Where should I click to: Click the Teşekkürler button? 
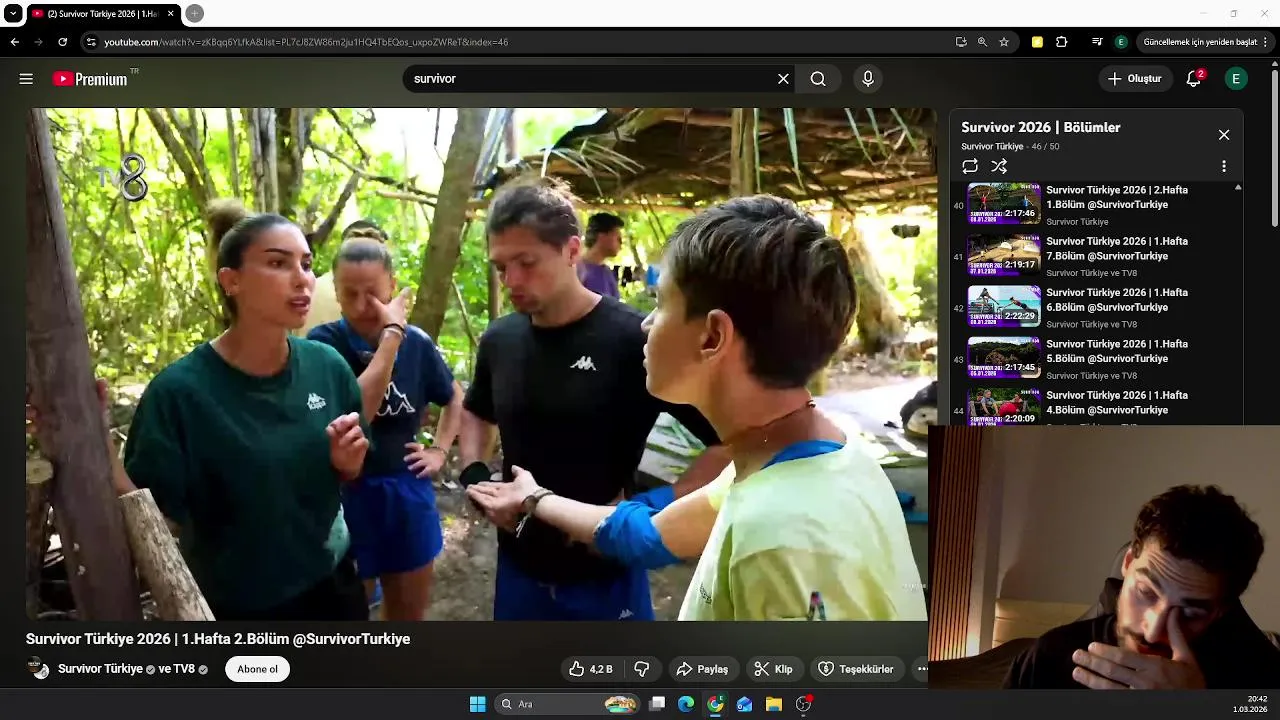tap(857, 669)
